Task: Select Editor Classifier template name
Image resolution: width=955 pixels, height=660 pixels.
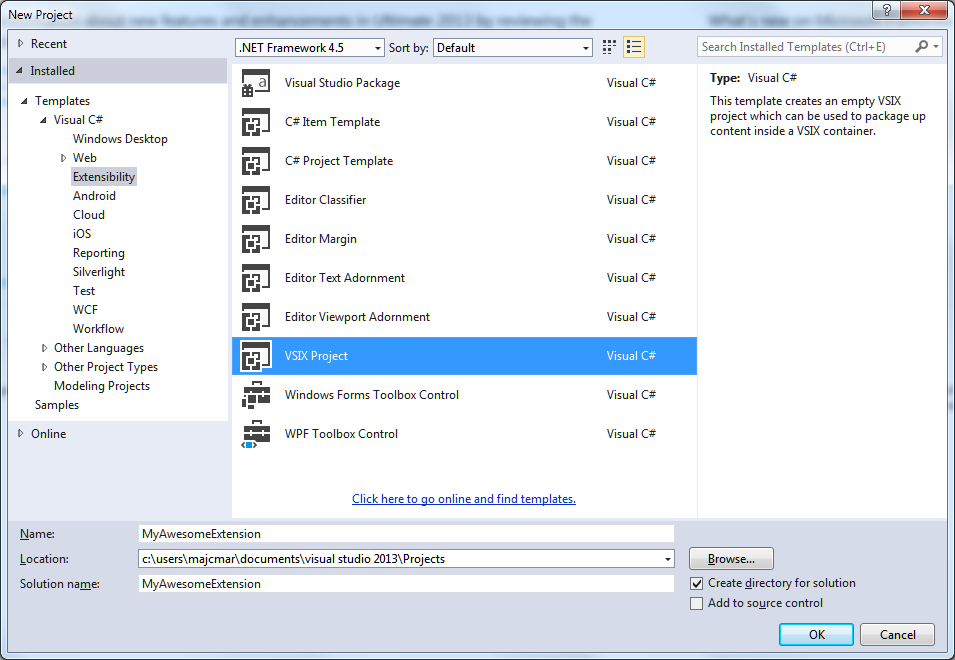Action: click(x=325, y=200)
